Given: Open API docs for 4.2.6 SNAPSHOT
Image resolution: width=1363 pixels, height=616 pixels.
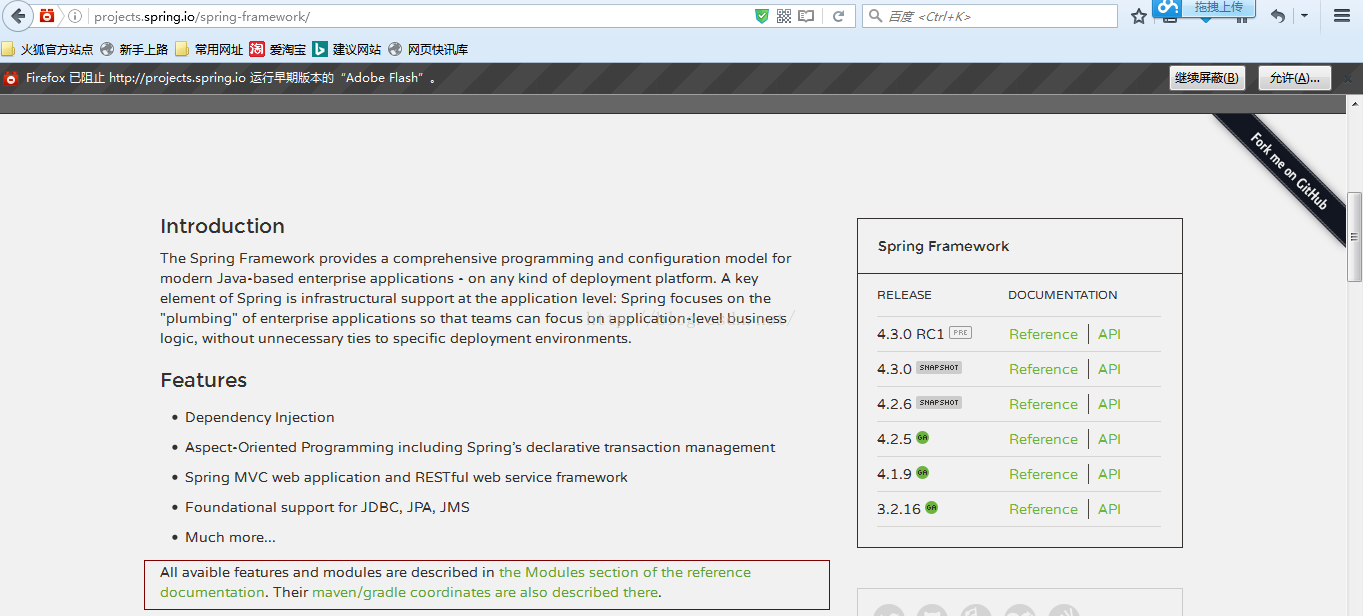Looking at the screenshot, I should click(x=1109, y=404).
